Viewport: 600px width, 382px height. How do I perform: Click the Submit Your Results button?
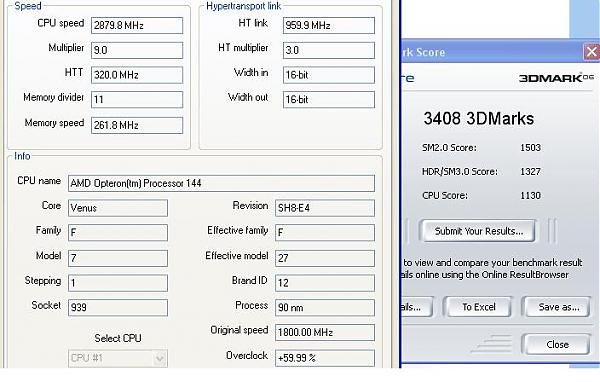pos(478,231)
